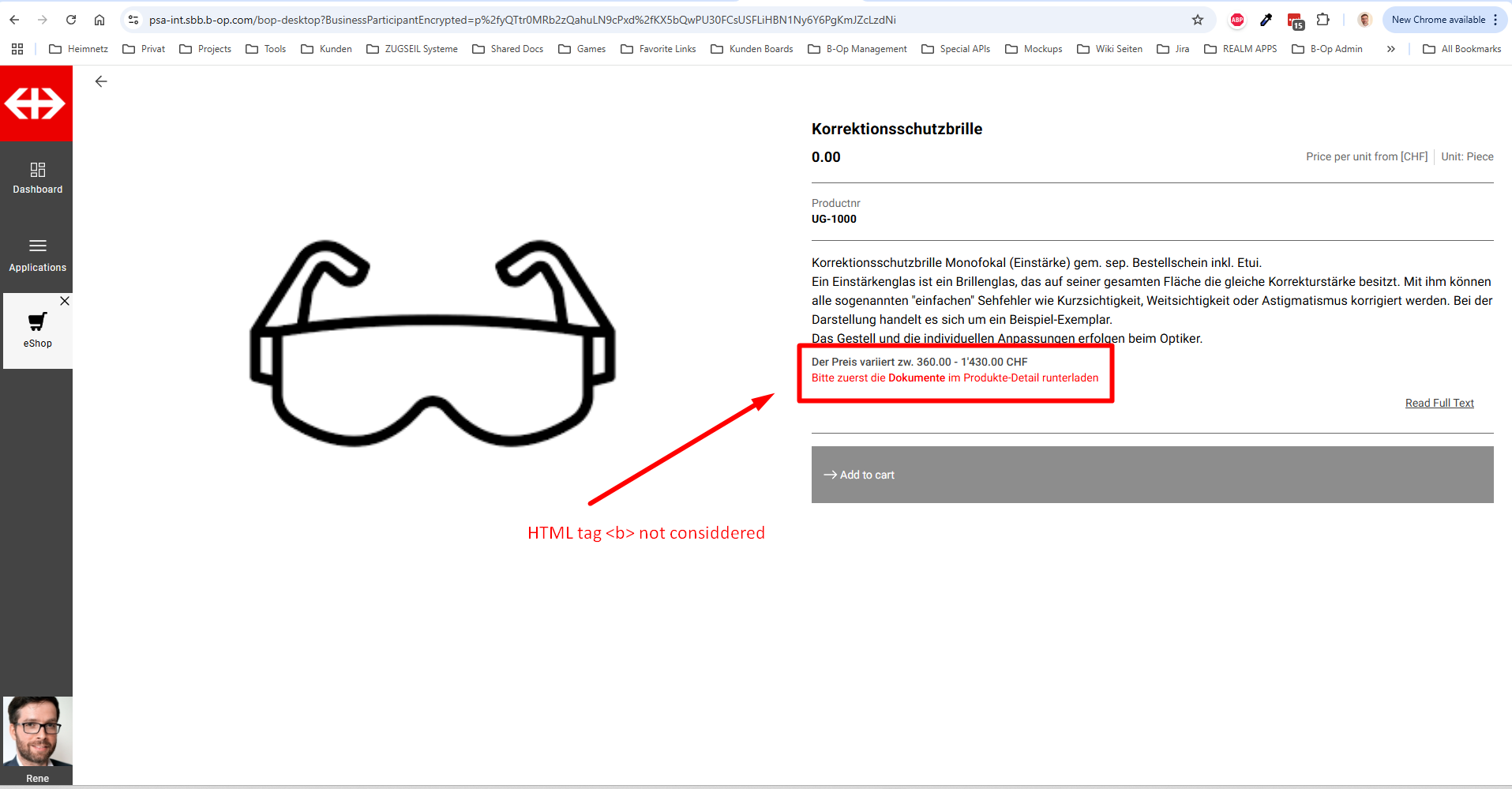This screenshot has height=789, width=1512.
Task: Click the browser address bar URL
Action: pyautogui.click(x=521, y=20)
